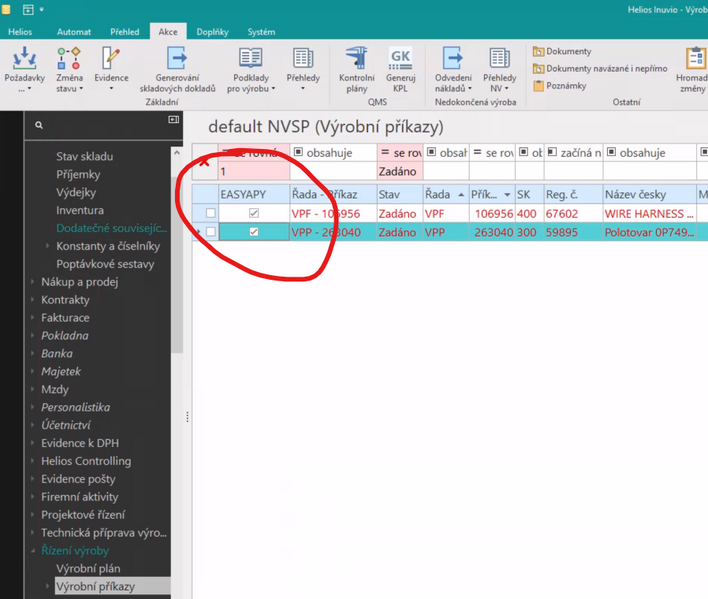The height and width of the screenshot is (599, 708).
Task: Expand the Nákup a prodej tree node
Action: click(33, 282)
